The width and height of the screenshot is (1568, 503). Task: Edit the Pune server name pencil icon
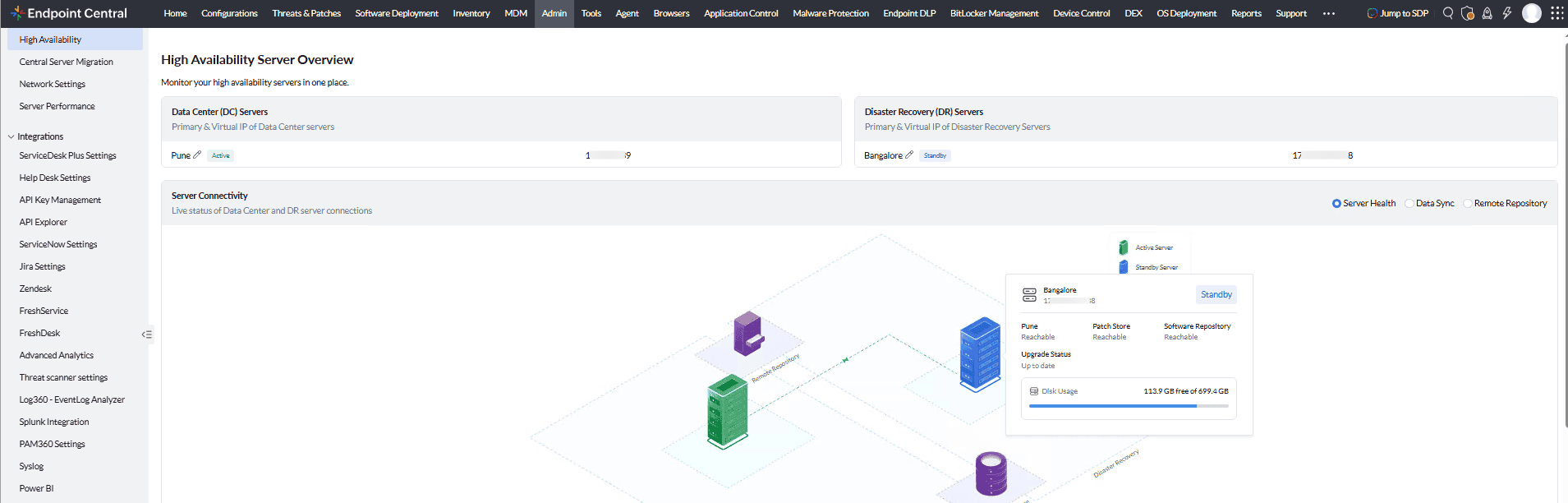pyautogui.click(x=197, y=155)
